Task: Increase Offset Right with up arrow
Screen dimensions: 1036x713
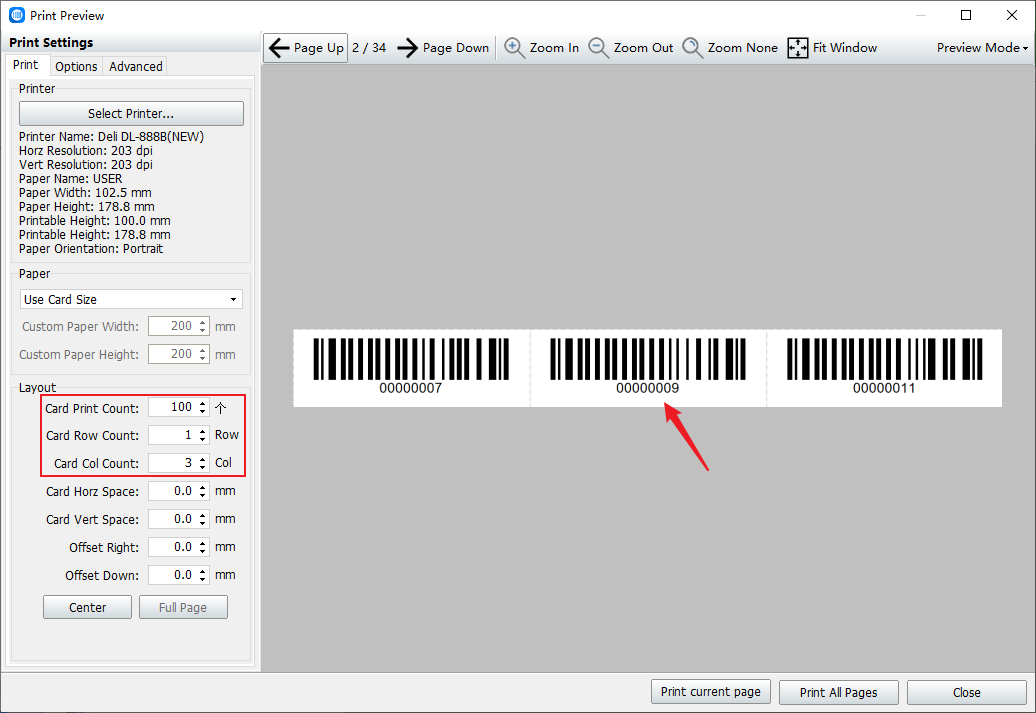Action: pyautogui.click(x=203, y=543)
